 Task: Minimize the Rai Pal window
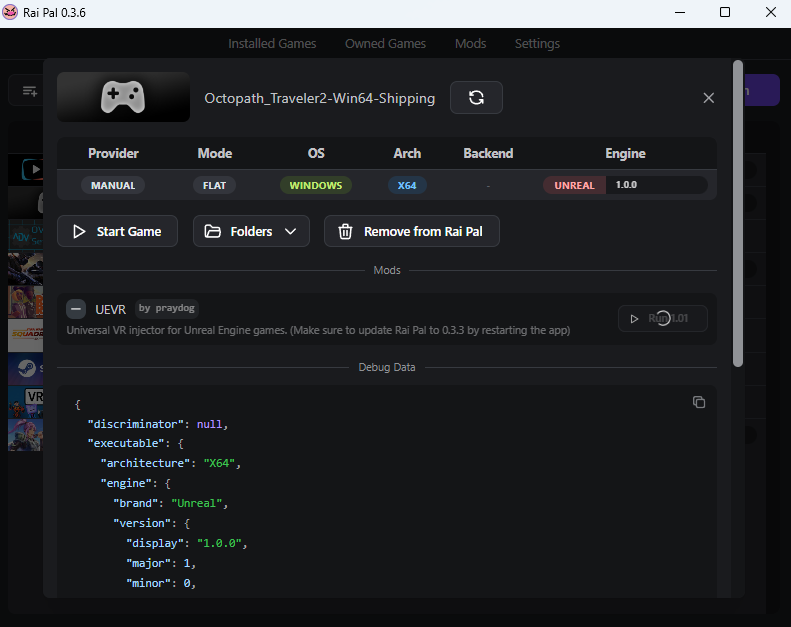pyautogui.click(x=680, y=12)
